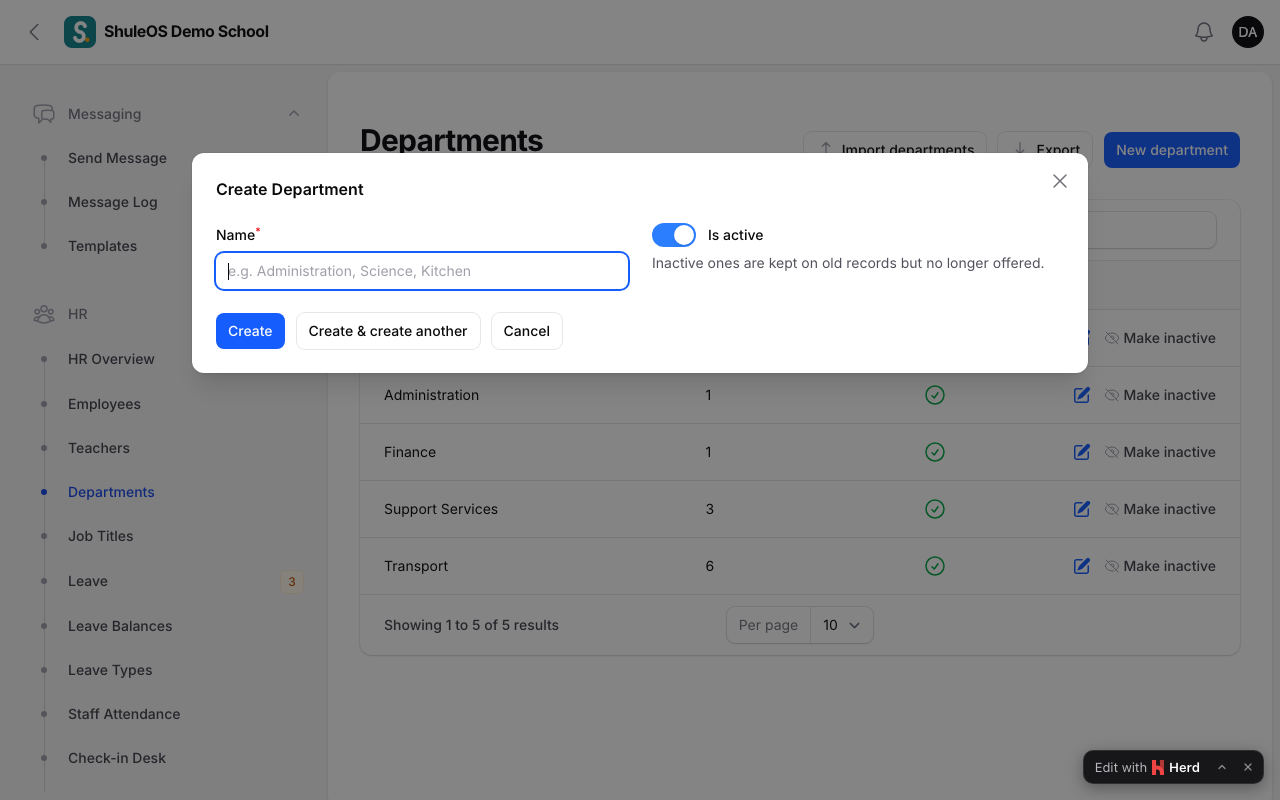
Task: Open the per page 10 dropdown
Action: 842,625
